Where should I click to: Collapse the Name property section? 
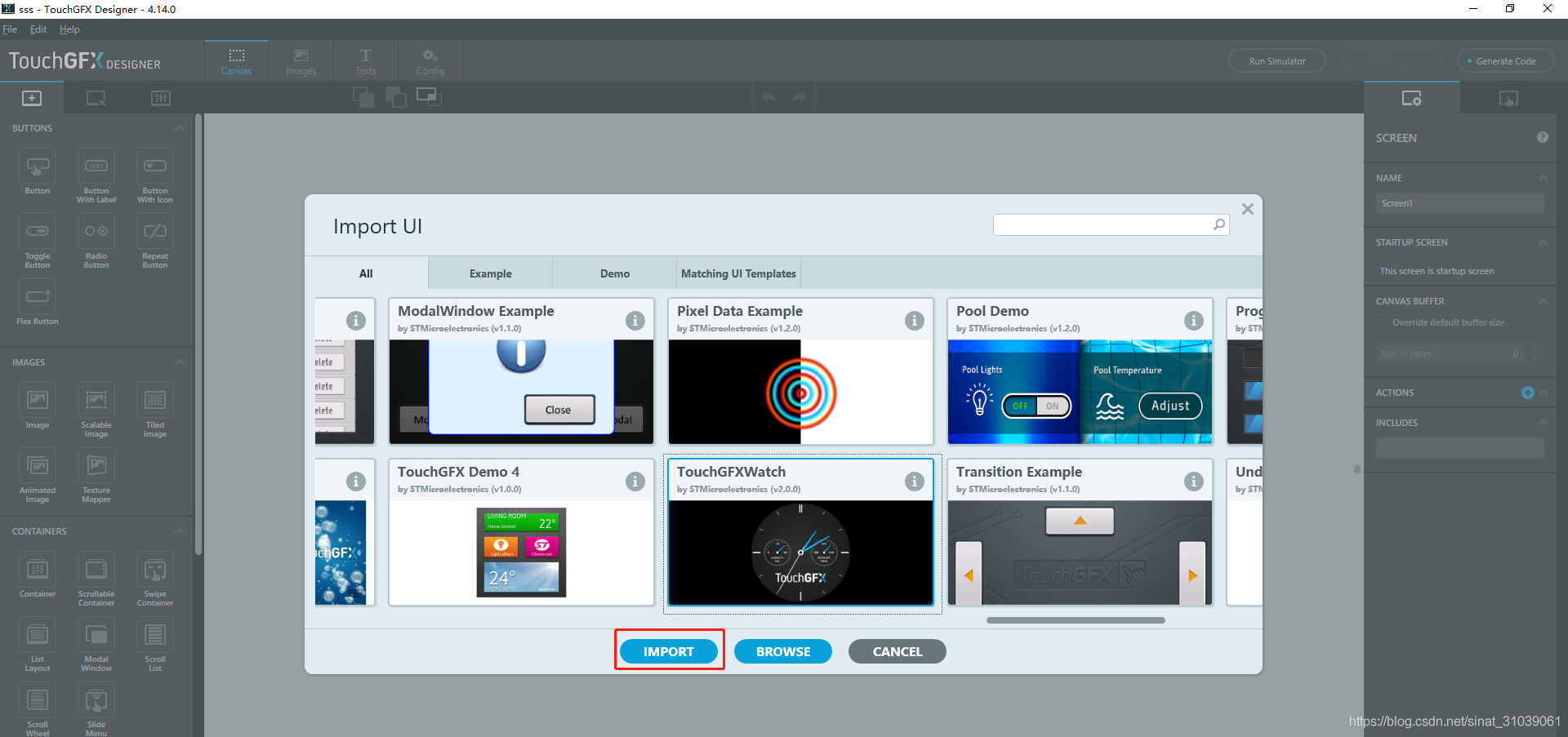point(1543,178)
